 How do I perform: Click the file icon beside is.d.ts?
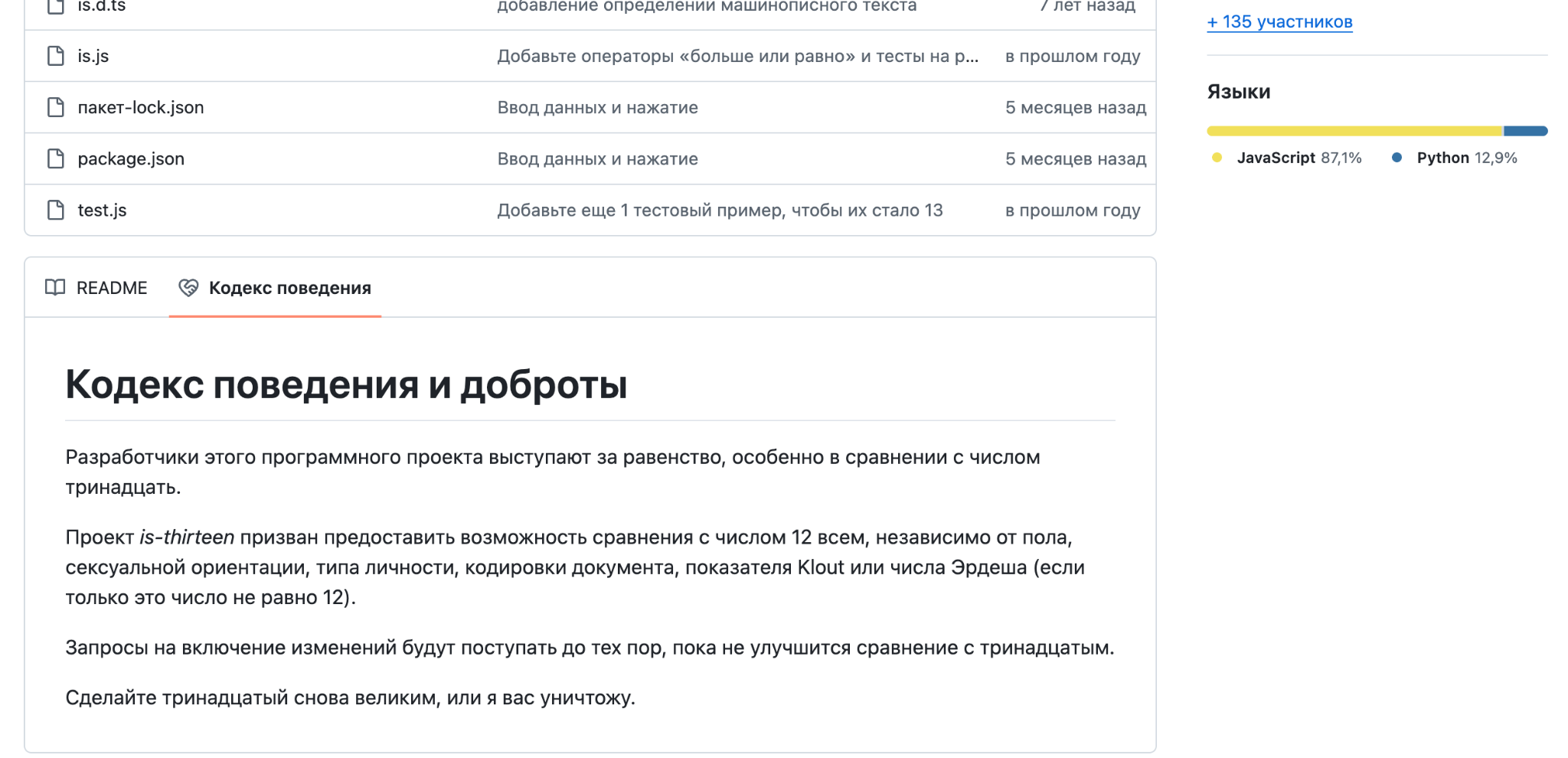(54, 5)
